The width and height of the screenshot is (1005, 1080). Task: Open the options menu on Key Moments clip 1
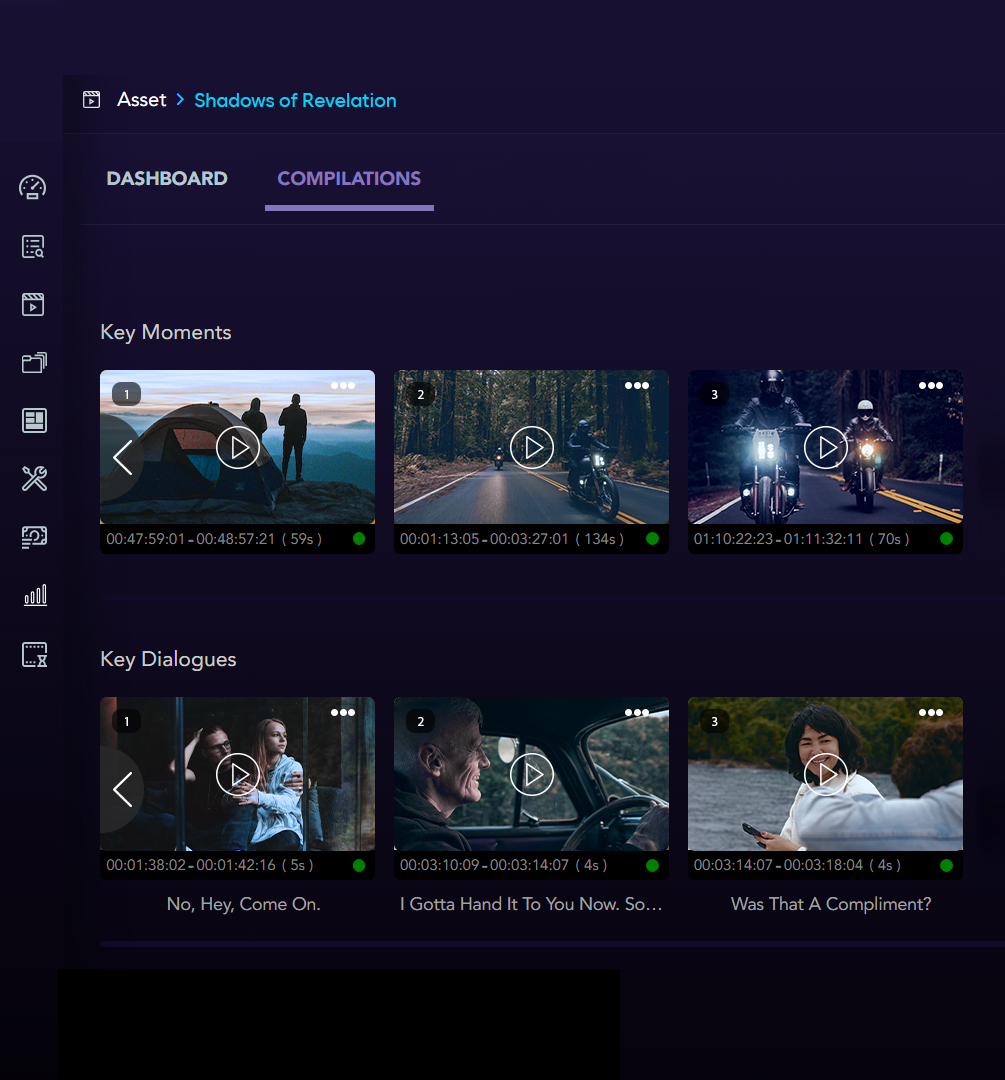click(343, 386)
